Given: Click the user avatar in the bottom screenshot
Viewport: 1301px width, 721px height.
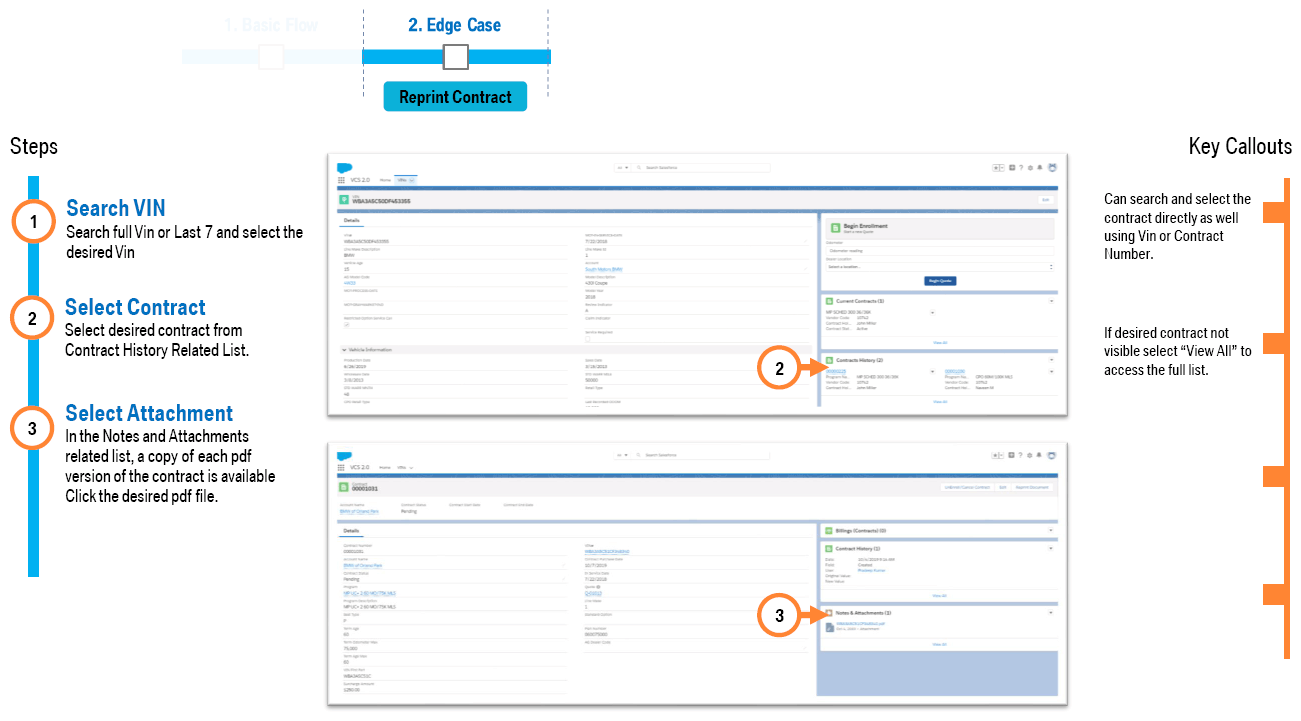Looking at the screenshot, I should (x=1052, y=454).
